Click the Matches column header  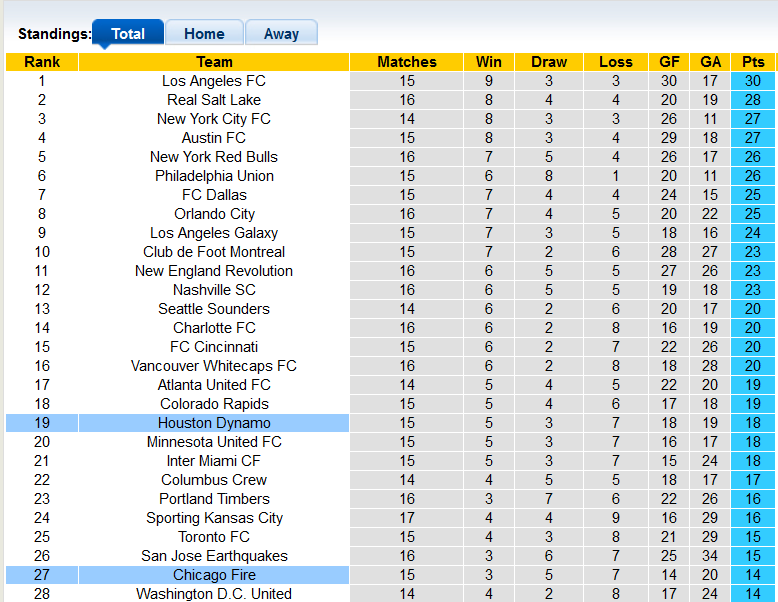407,62
